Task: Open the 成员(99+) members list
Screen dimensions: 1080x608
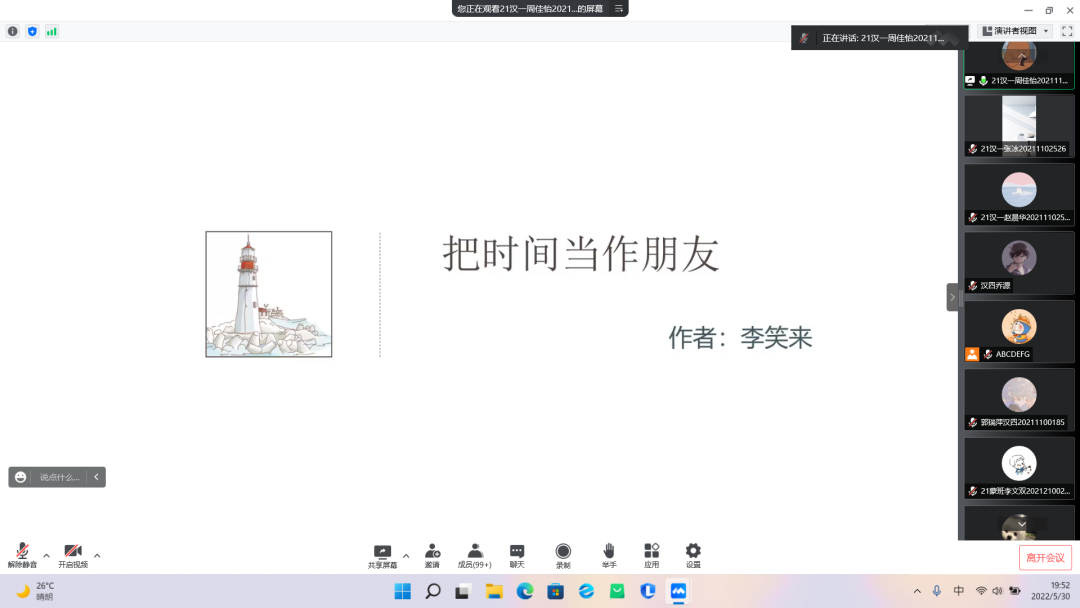Action: 475,552
